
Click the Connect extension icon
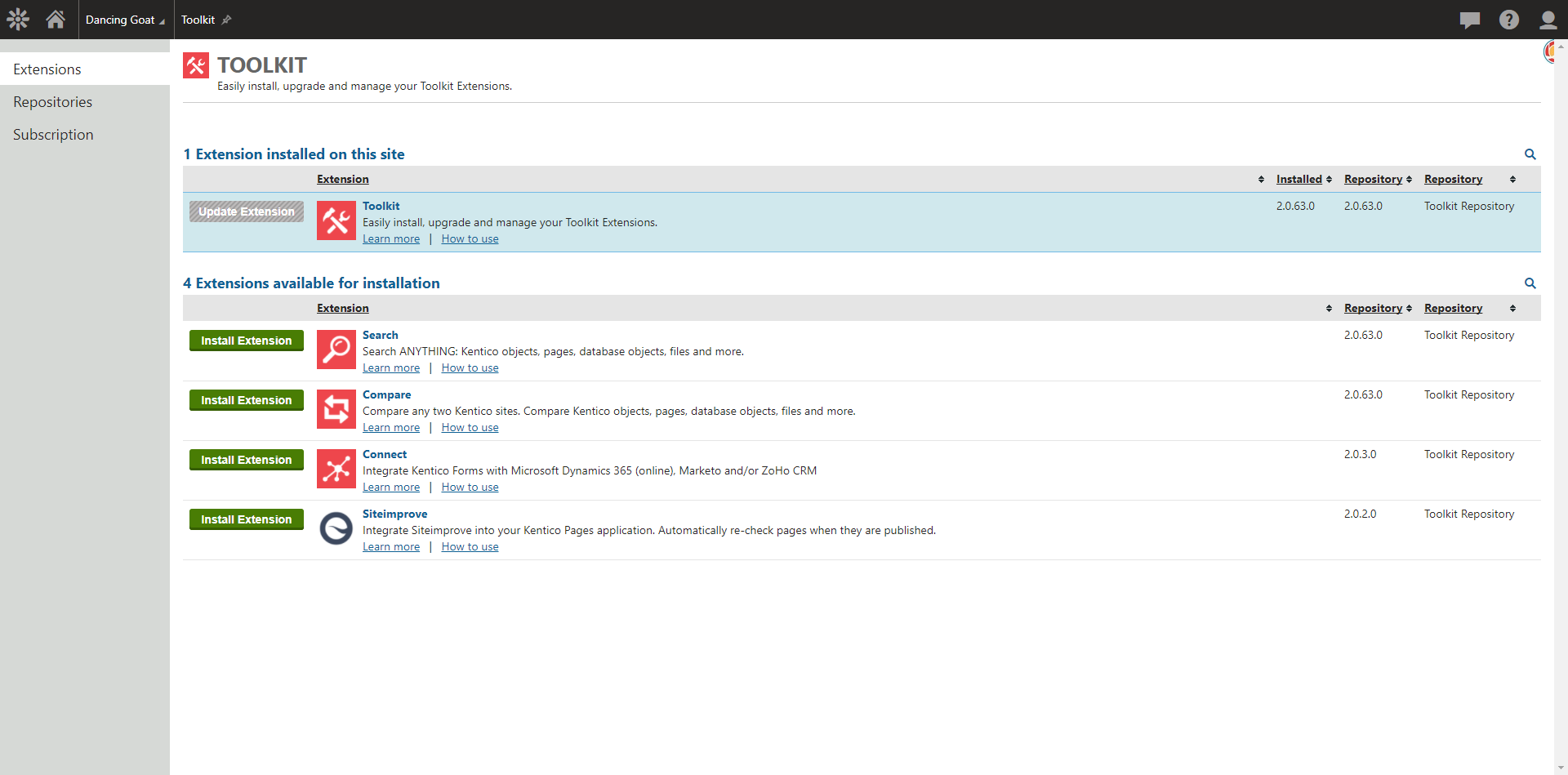pyautogui.click(x=336, y=469)
